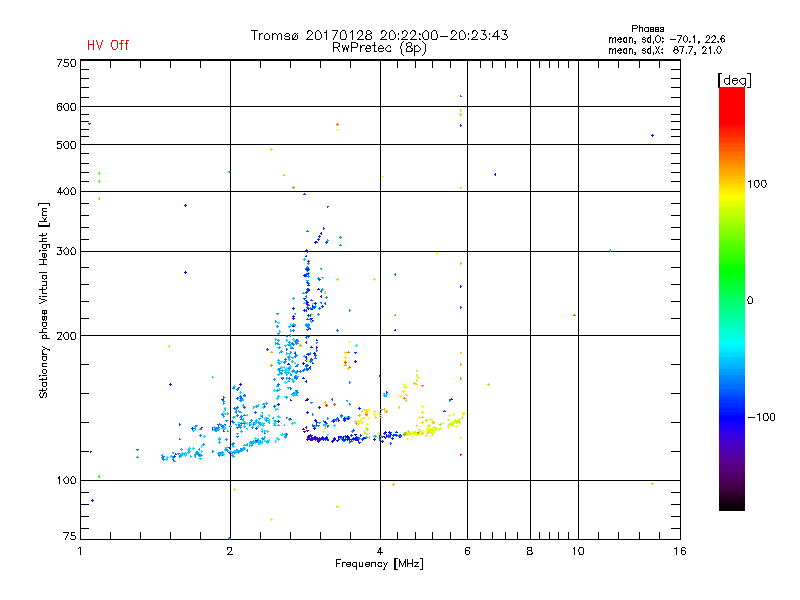Screen dimensions: 800x600
Task: Click the red 'HV Off' label
Action: 108,45
